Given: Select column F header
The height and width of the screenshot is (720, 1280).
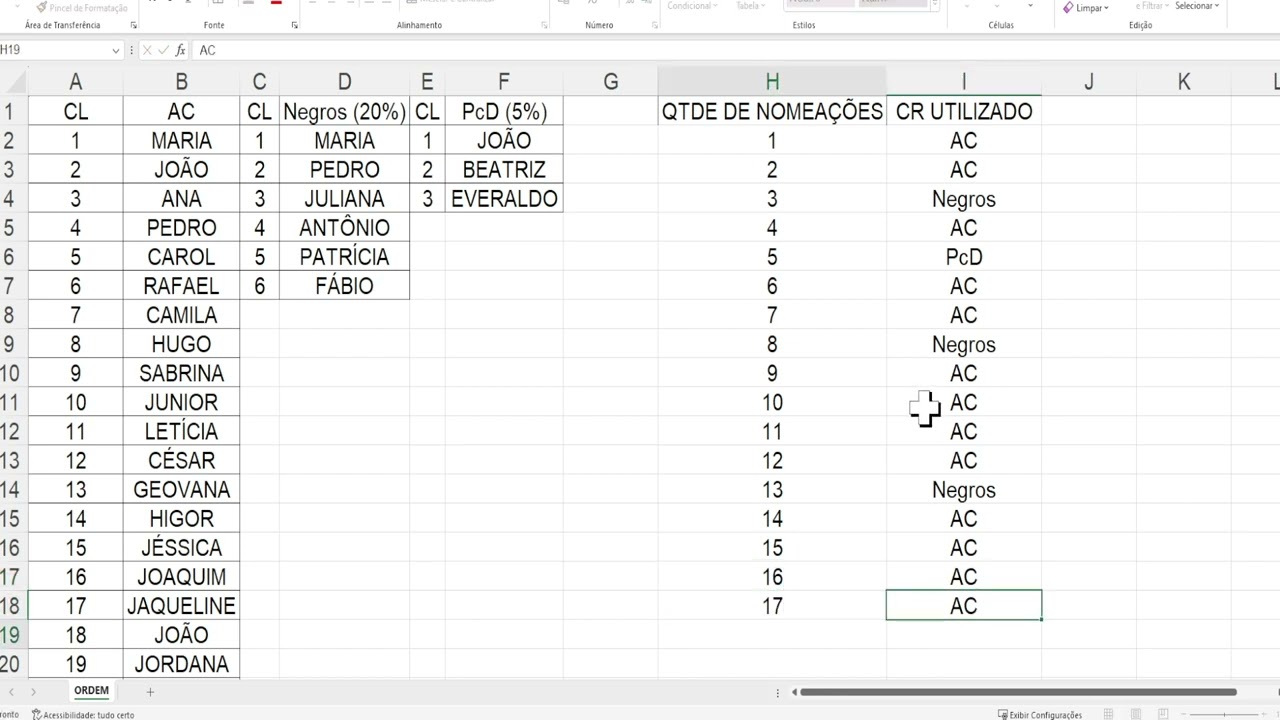Looking at the screenshot, I should click(x=503, y=82).
